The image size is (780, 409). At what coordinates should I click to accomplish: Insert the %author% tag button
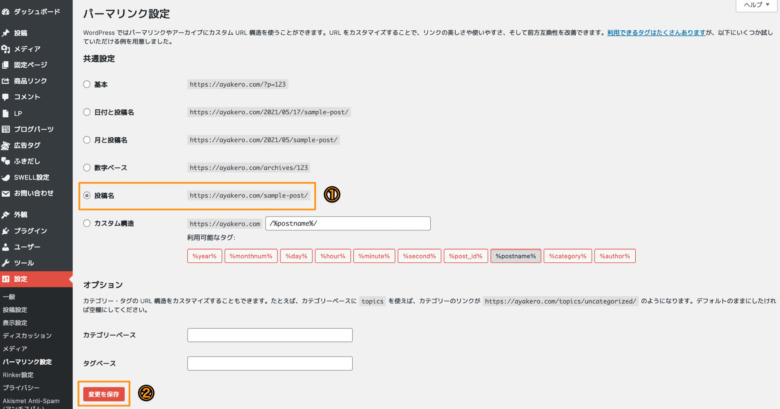point(615,256)
